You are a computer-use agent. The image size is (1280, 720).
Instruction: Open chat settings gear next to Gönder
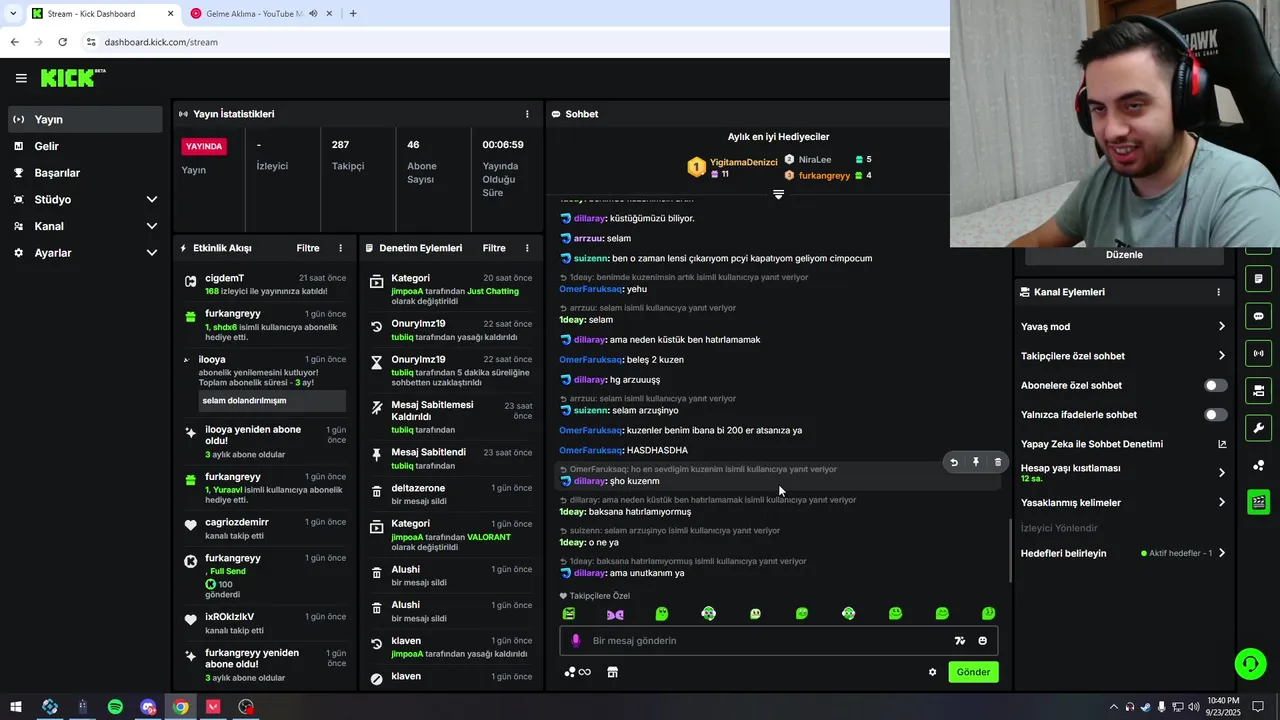click(x=932, y=672)
